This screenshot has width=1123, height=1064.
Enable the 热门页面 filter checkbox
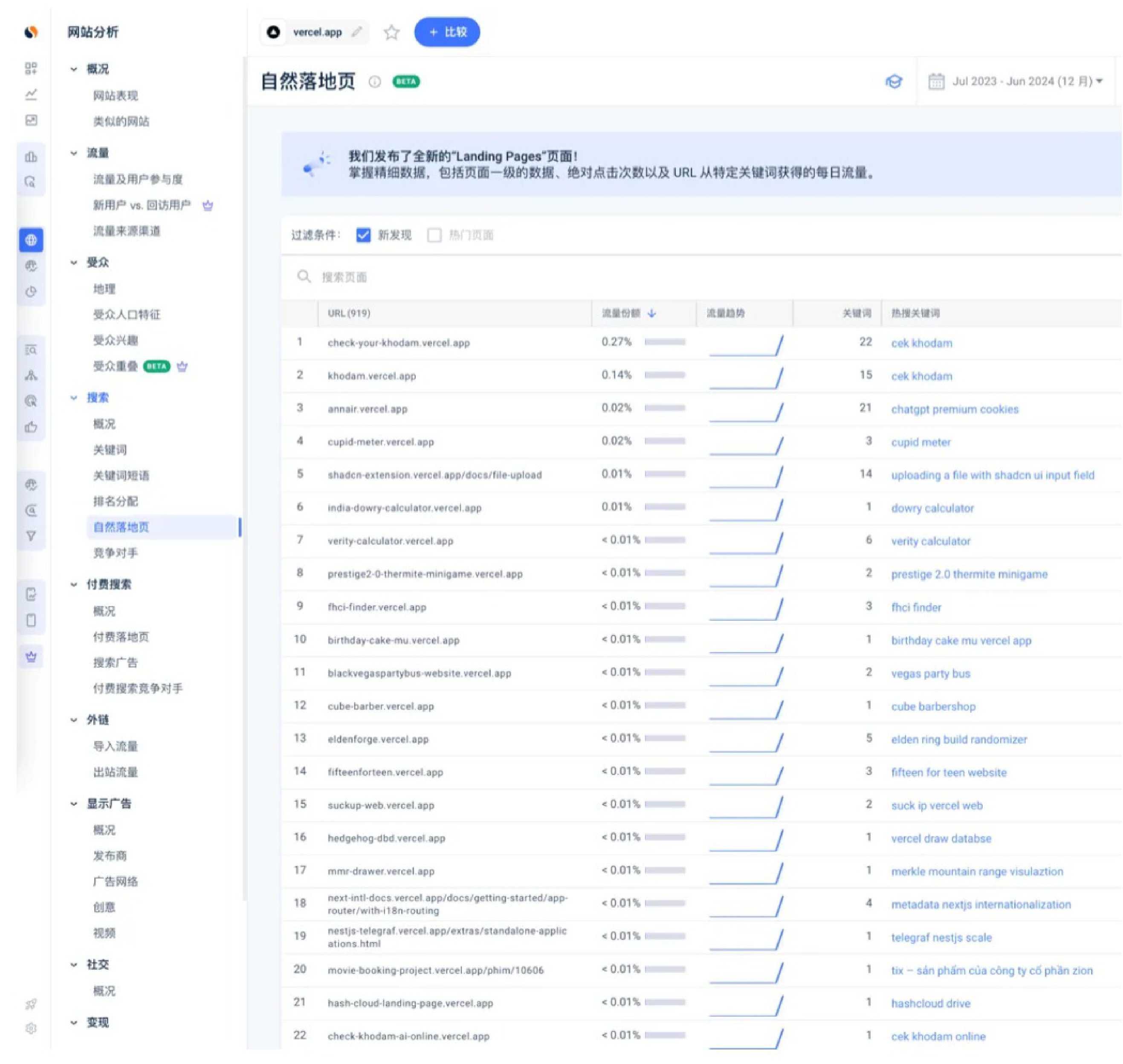(434, 235)
